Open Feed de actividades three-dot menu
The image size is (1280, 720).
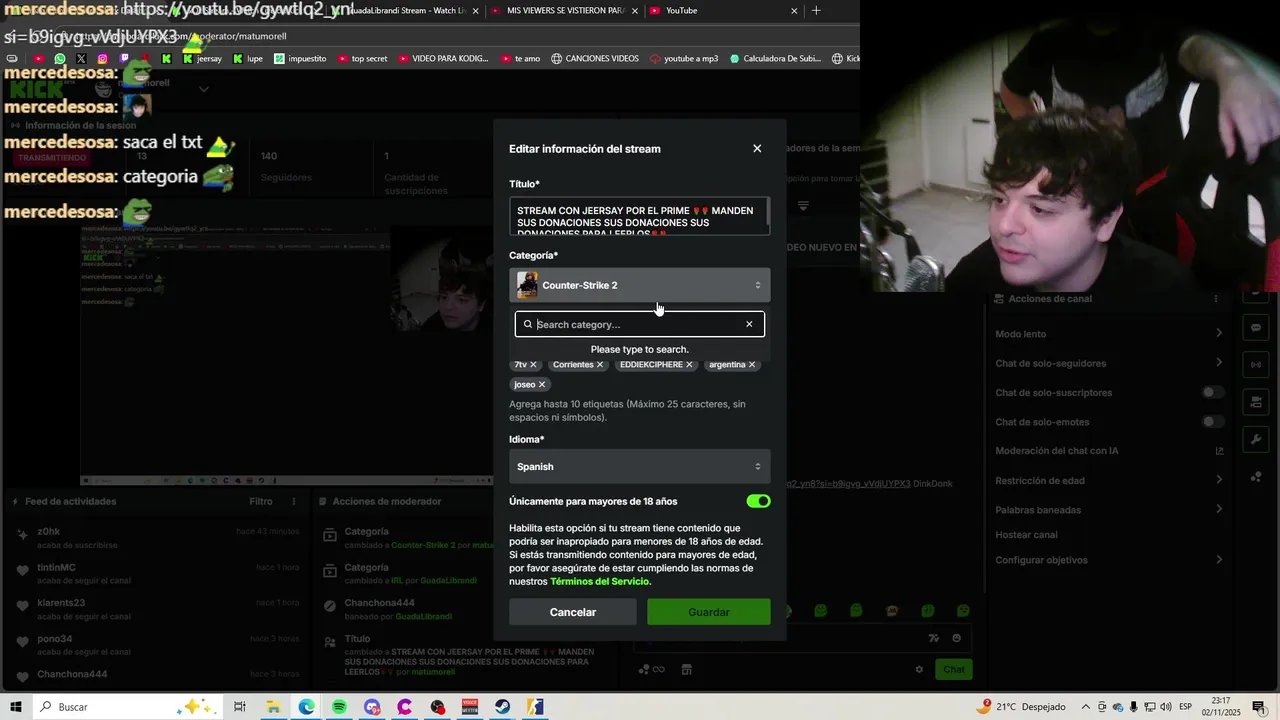point(294,502)
